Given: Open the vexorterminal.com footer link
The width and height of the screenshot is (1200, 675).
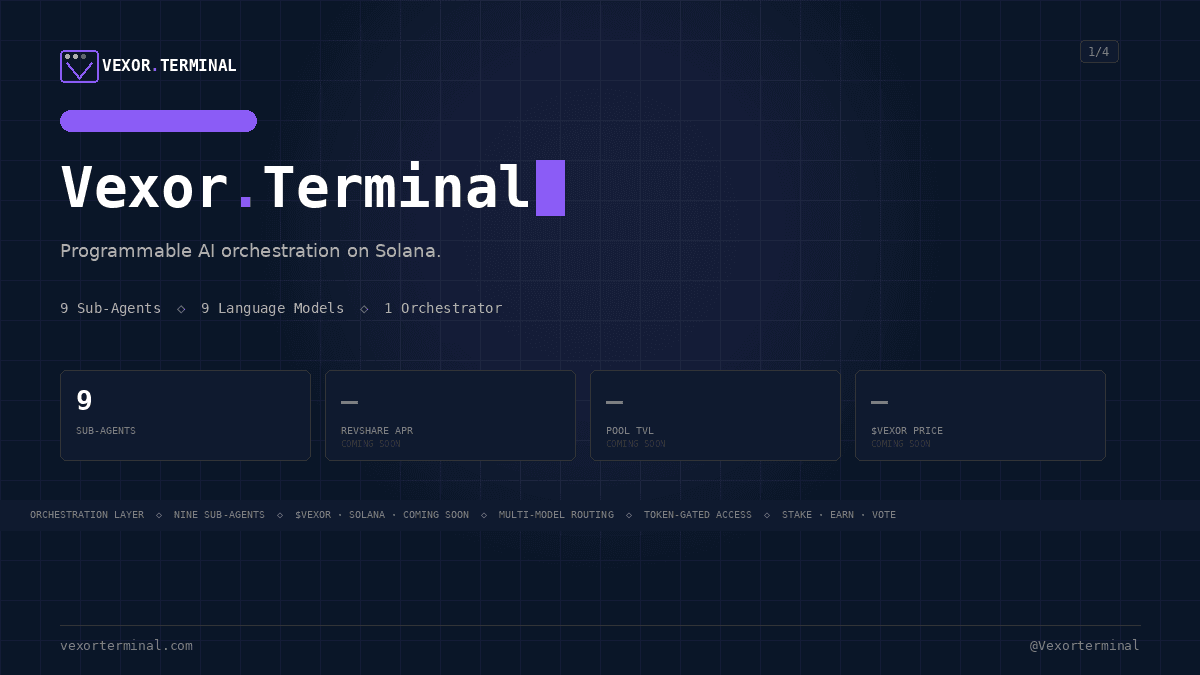Looking at the screenshot, I should pos(126,646).
